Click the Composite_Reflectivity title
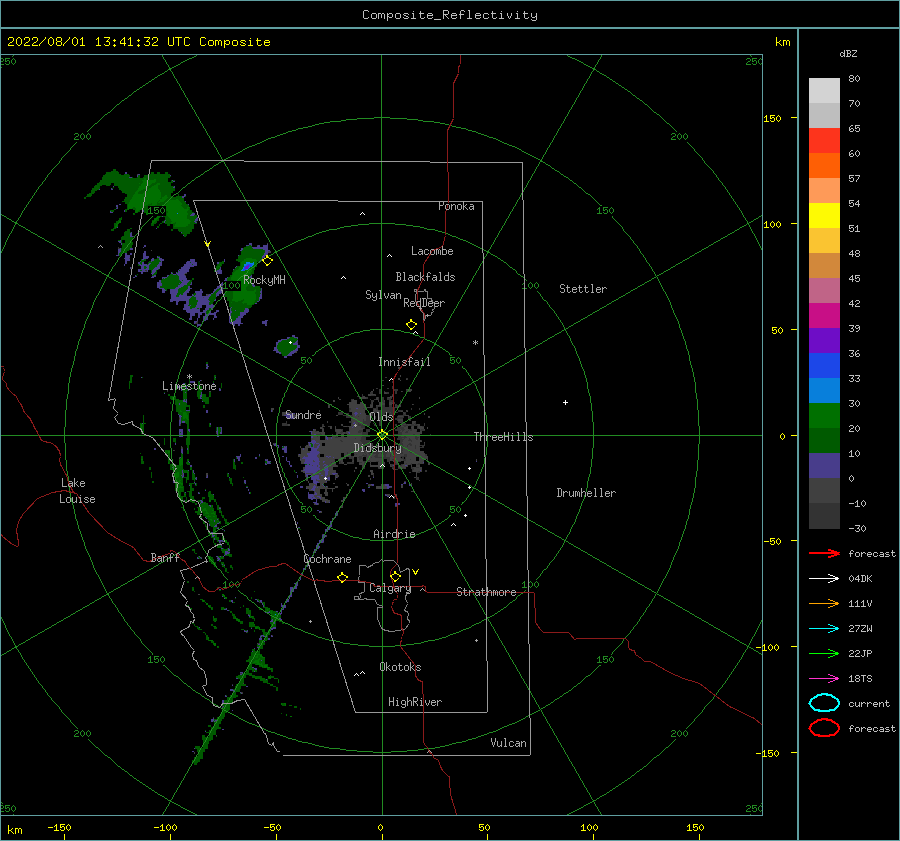This screenshot has width=900, height=841. (450, 15)
